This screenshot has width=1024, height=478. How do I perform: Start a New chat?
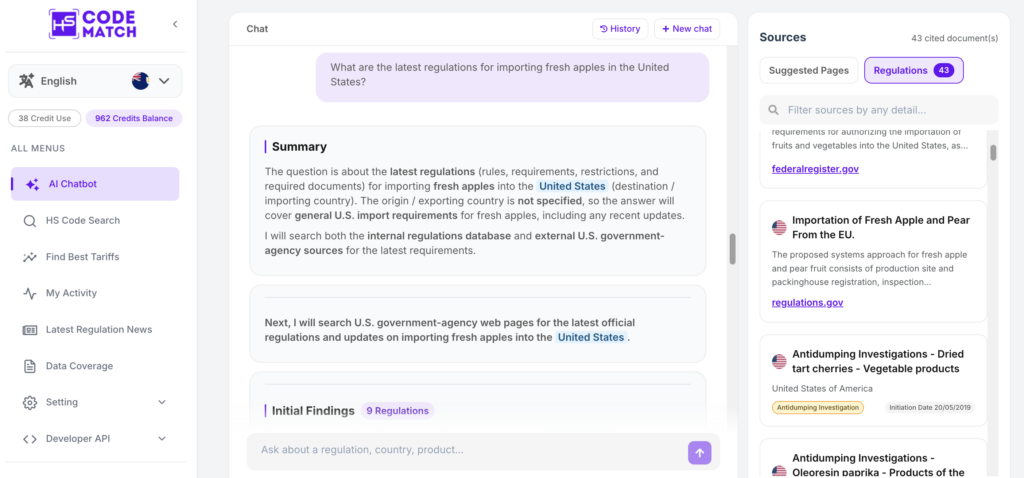tap(687, 29)
